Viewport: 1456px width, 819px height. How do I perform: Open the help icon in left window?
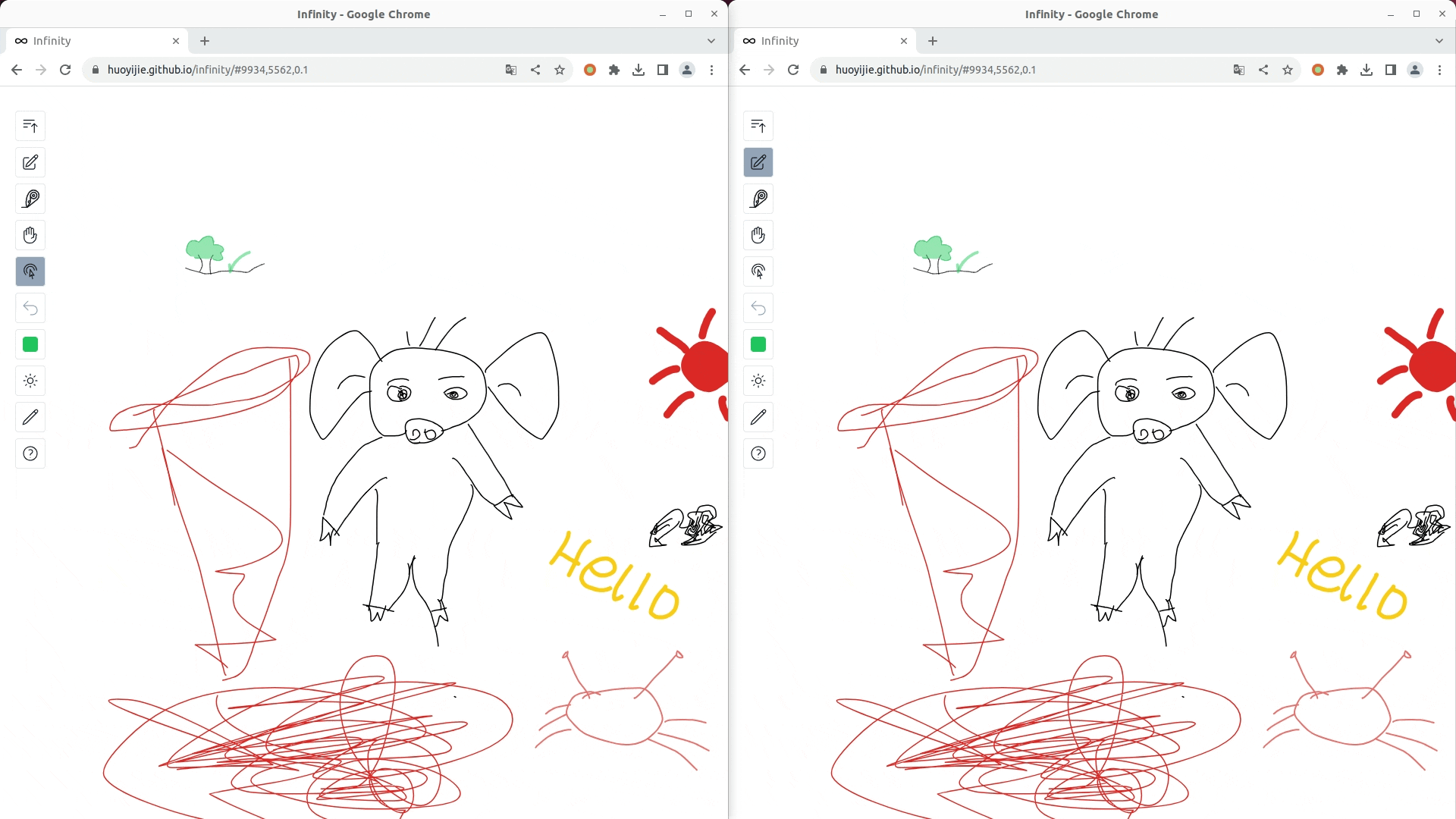coord(30,453)
